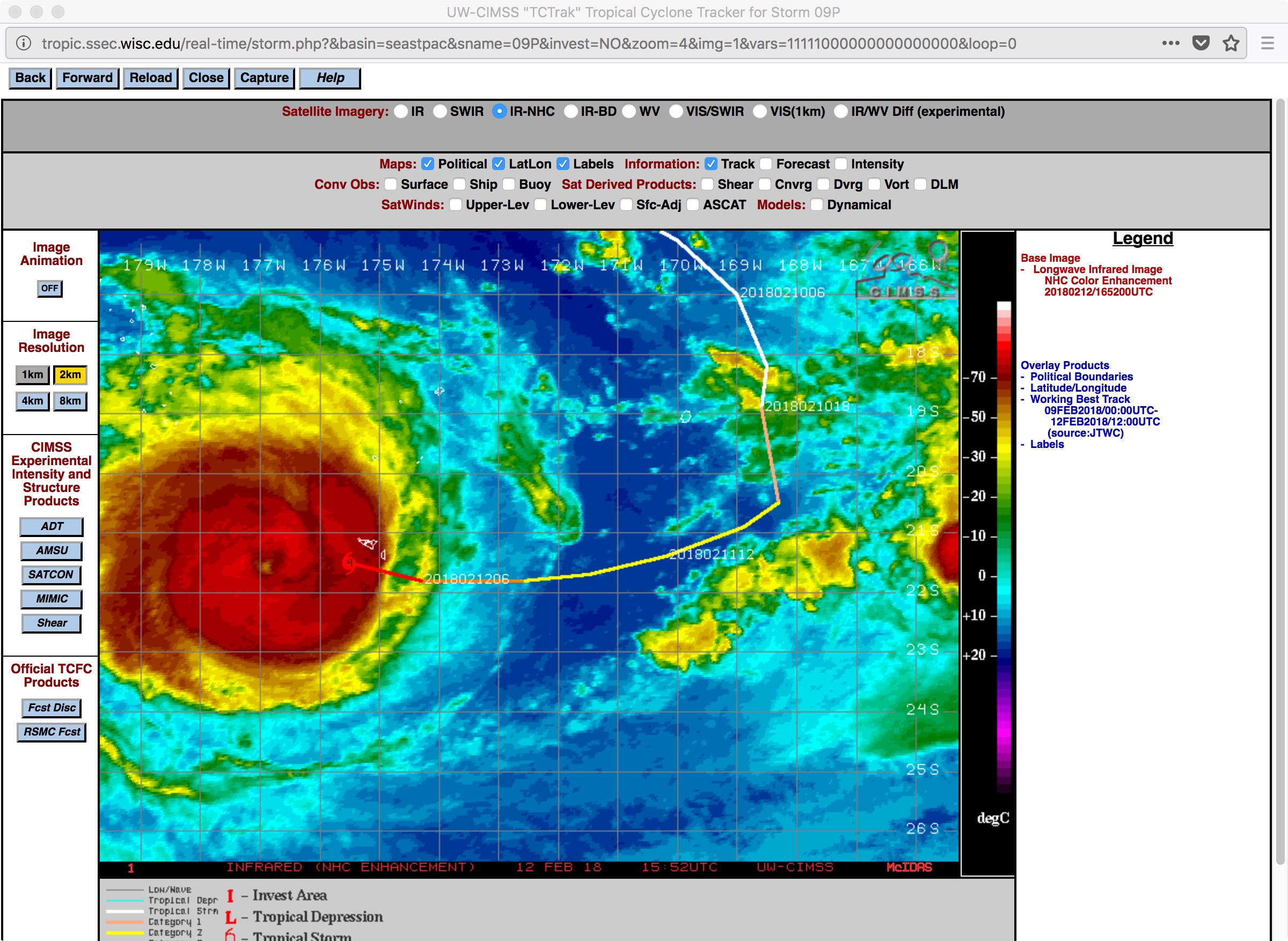Capture the current image
The width and height of the screenshot is (1288, 941).
[x=265, y=78]
